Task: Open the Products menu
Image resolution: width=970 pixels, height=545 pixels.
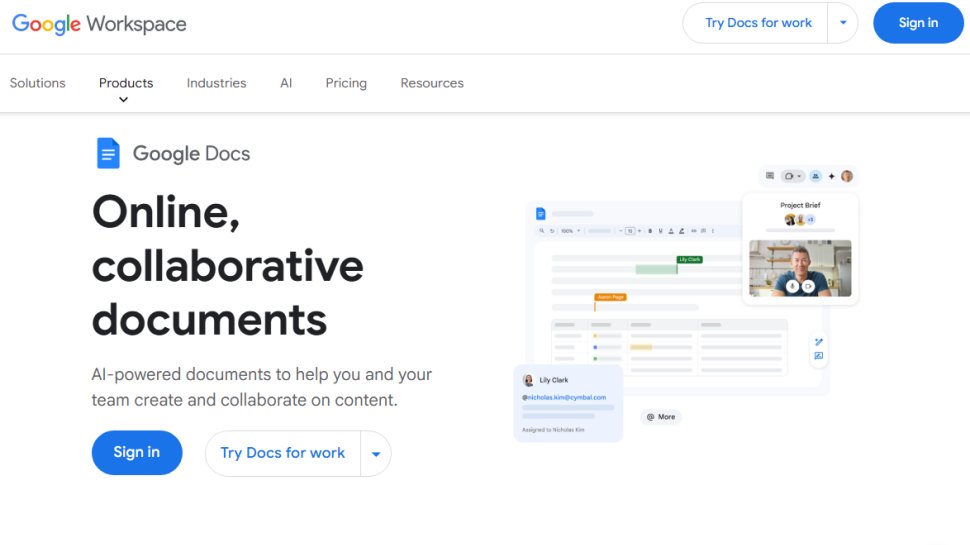Action: (x=126, y=83)
